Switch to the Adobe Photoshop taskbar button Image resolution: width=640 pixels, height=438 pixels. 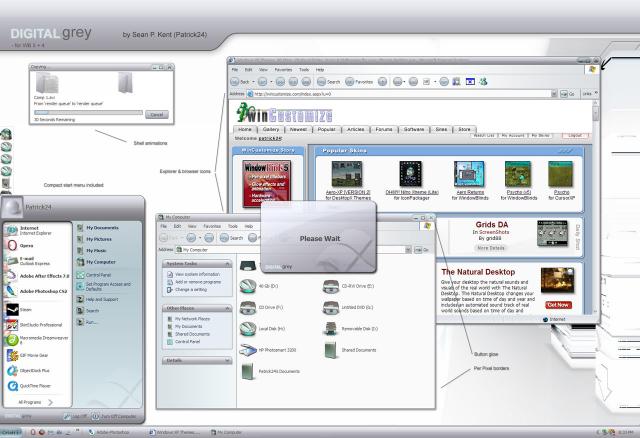pos(109,432)
